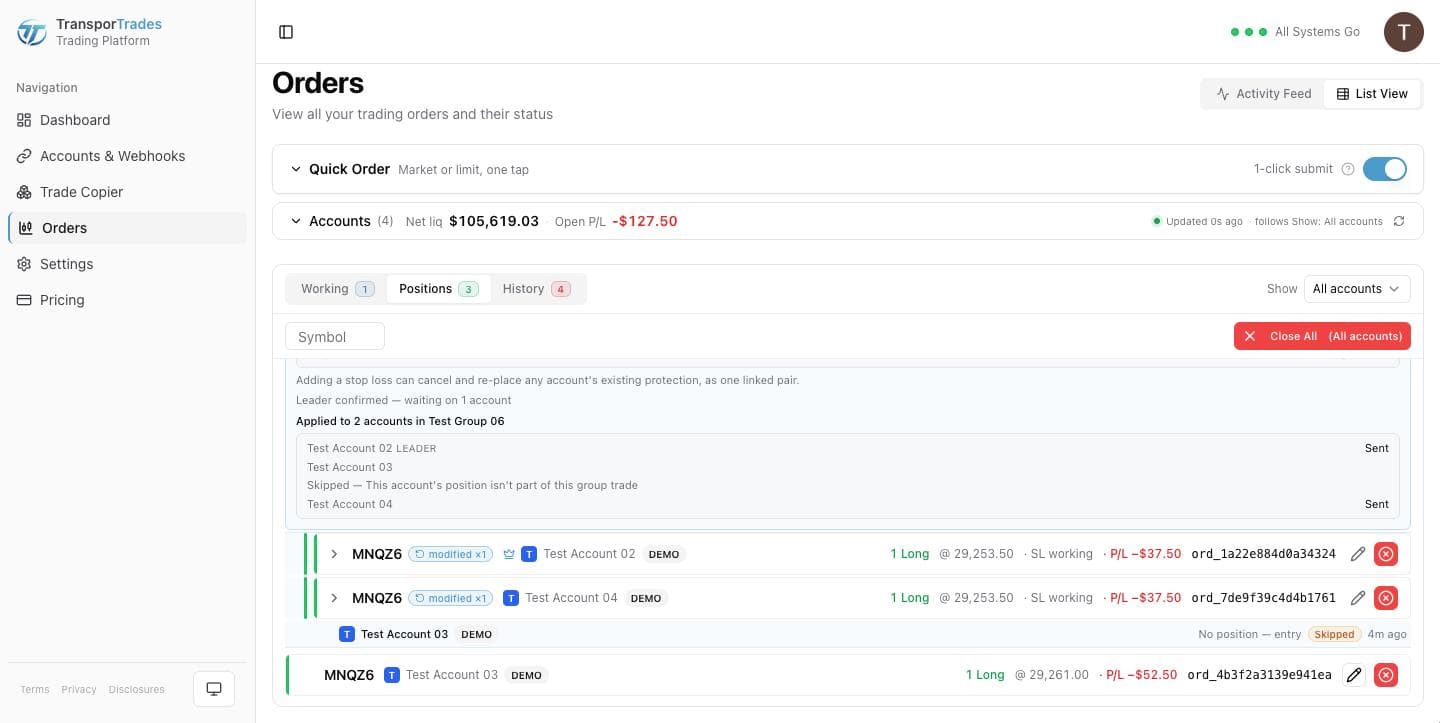Image resolution: width=1440 pixels, height=723 pixels.
Task: Open the Terms link
Action: point(35,689)
